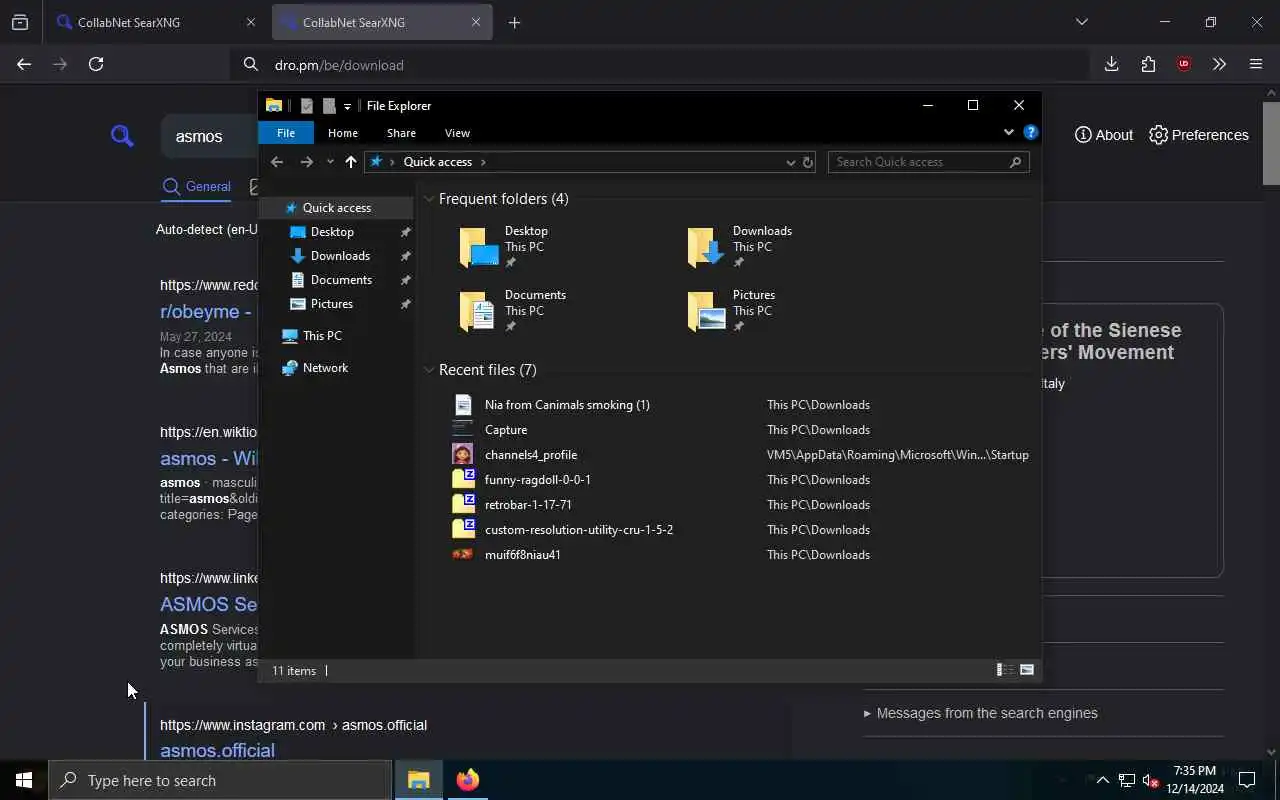Image resolution: width=1280 pixels, height=800 pixels.
Task: Expand the Quick access breadcrumb chevron
Action: click(x=483, y=162)
